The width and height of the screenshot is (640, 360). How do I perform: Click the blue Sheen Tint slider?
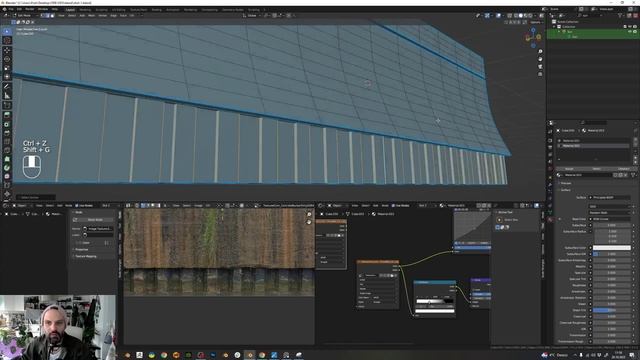pyautogui.click(x=611, y=310)
